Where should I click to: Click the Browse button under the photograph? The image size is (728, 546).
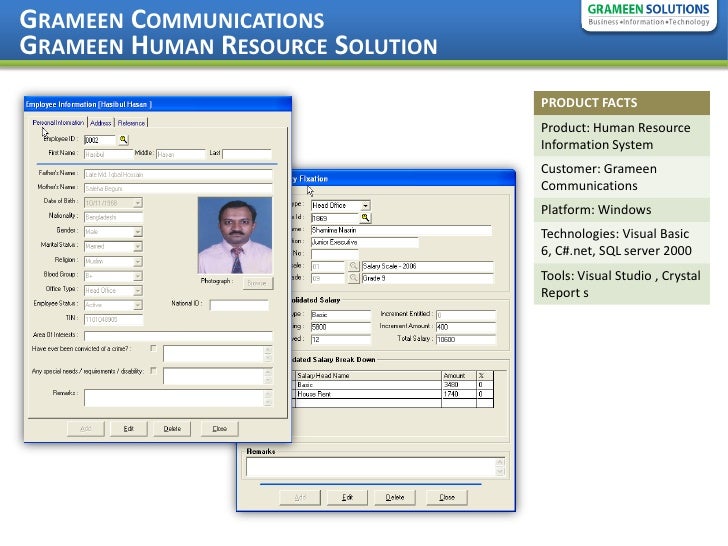(258, 283)
